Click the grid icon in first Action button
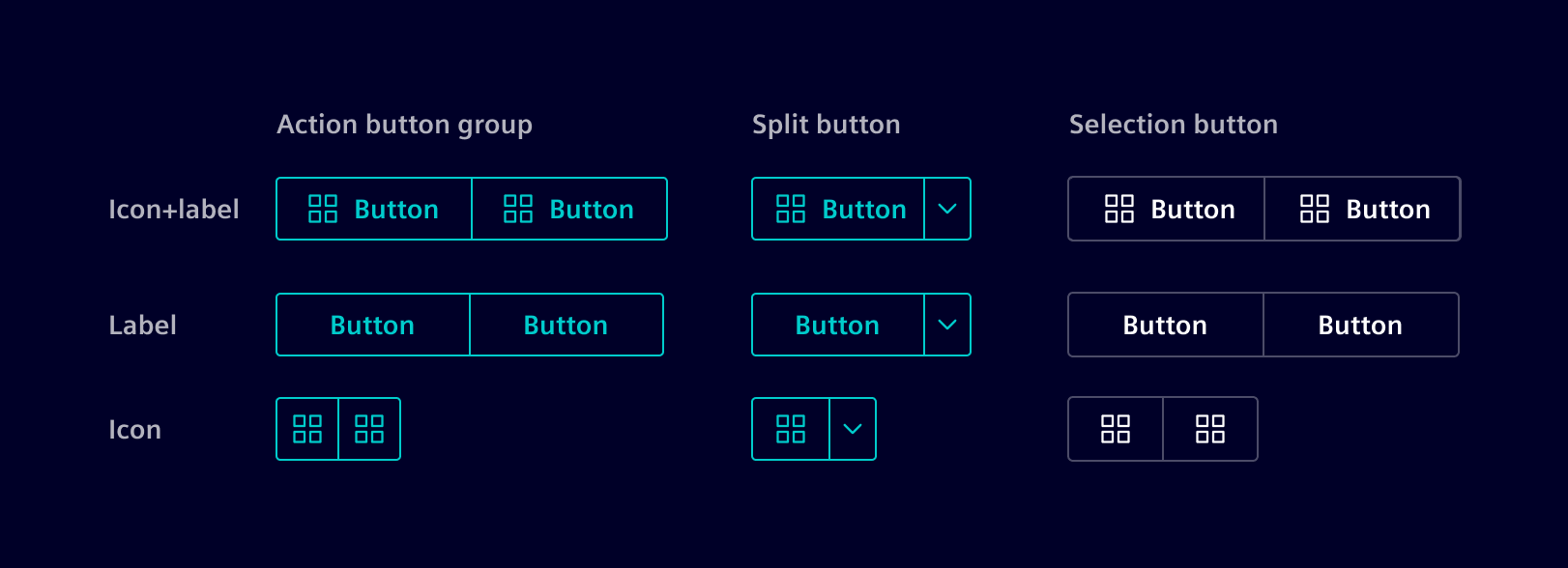 pyautogui.click(x=324, y=209)
